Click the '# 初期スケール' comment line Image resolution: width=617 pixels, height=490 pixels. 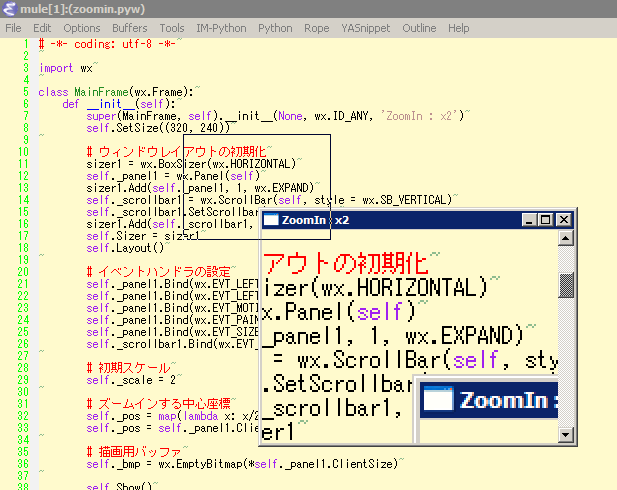pyautogui.click(x=128, y=368)
